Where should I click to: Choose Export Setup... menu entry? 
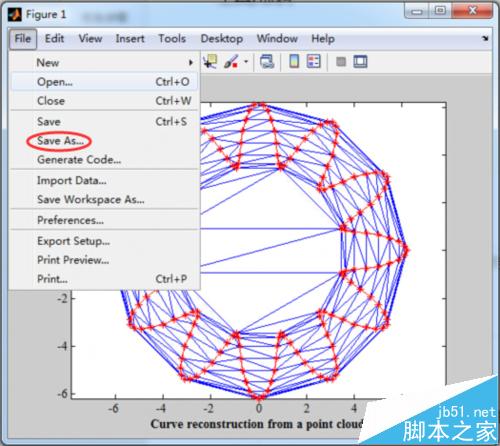click(x=104, y=241)
